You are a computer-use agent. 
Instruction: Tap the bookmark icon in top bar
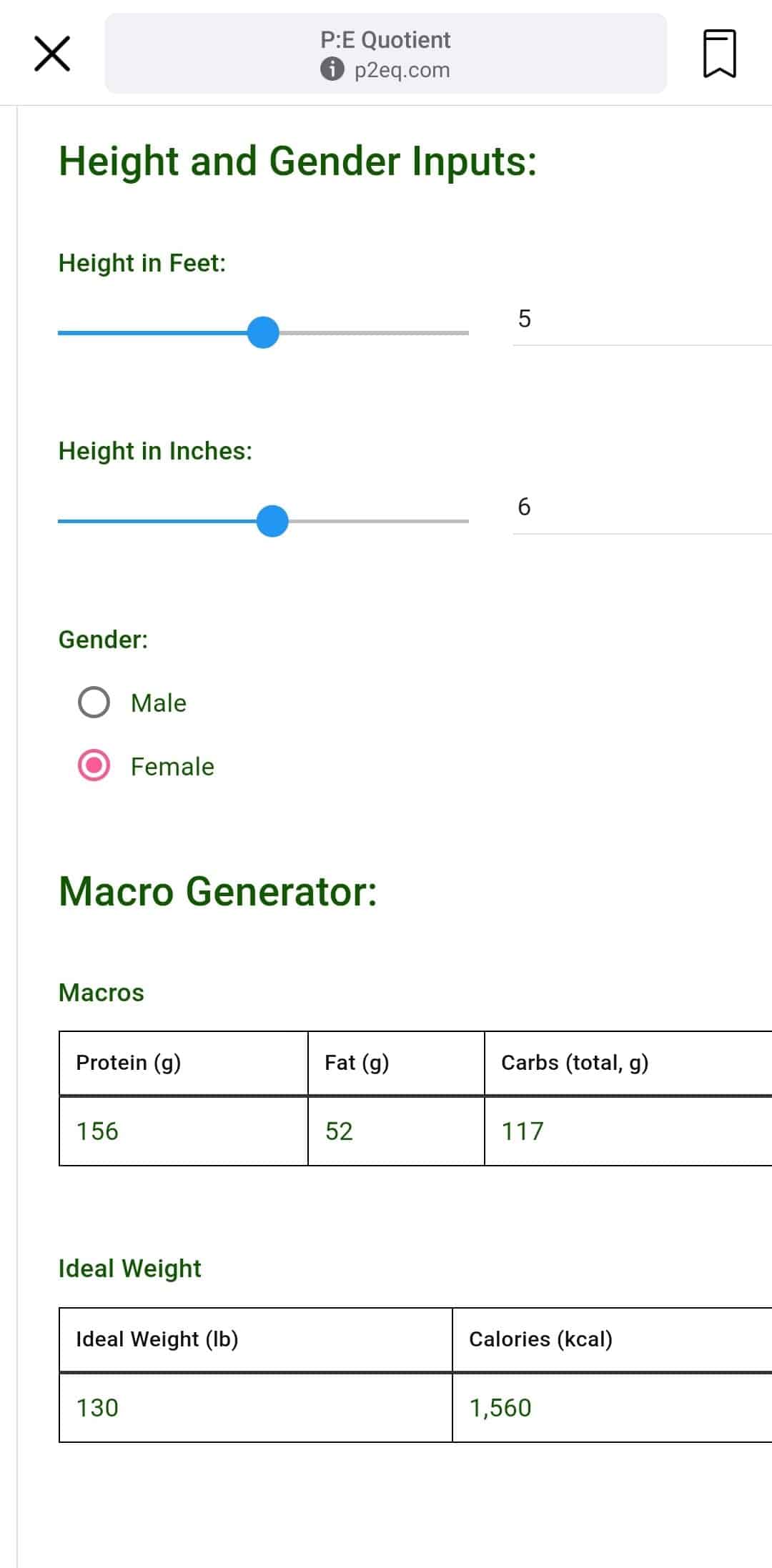[x=719, y=53]
